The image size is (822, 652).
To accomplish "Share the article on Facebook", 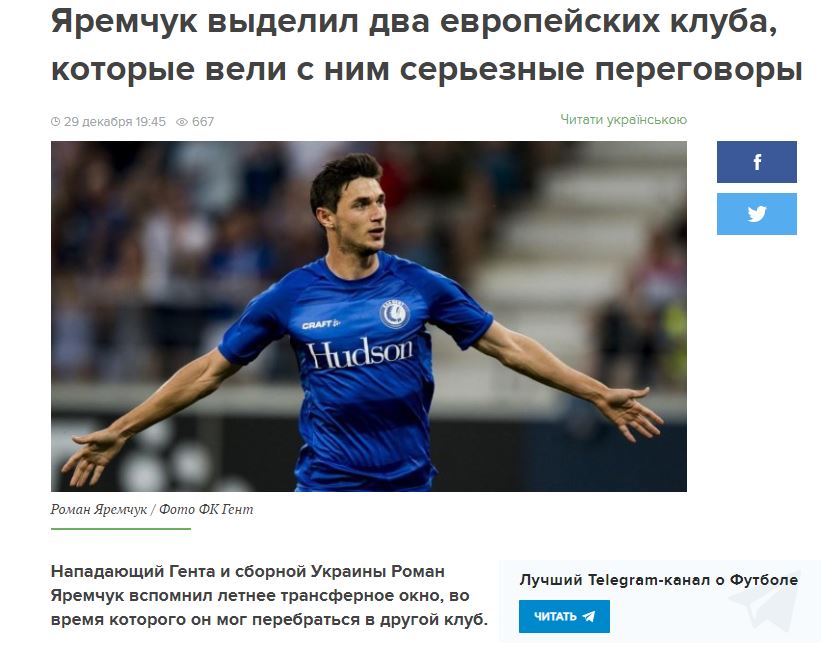I will (x=756, y=162).
